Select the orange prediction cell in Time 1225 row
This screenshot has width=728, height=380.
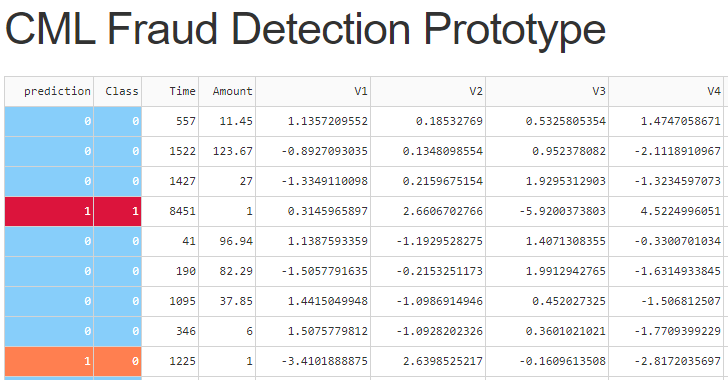point(49,361)
